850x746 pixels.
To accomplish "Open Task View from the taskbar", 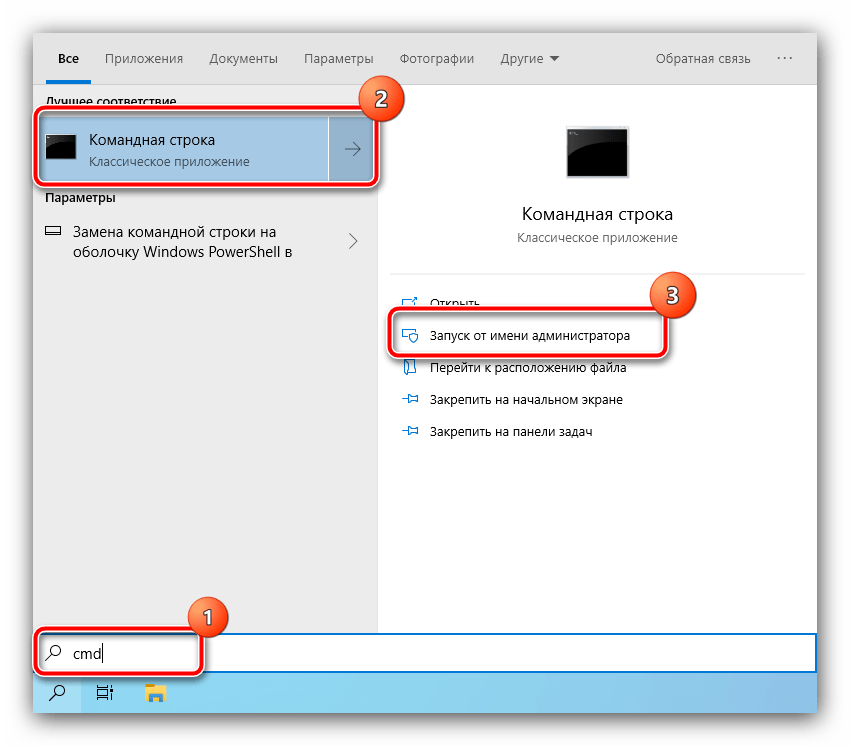I will [x=104, y=692].
